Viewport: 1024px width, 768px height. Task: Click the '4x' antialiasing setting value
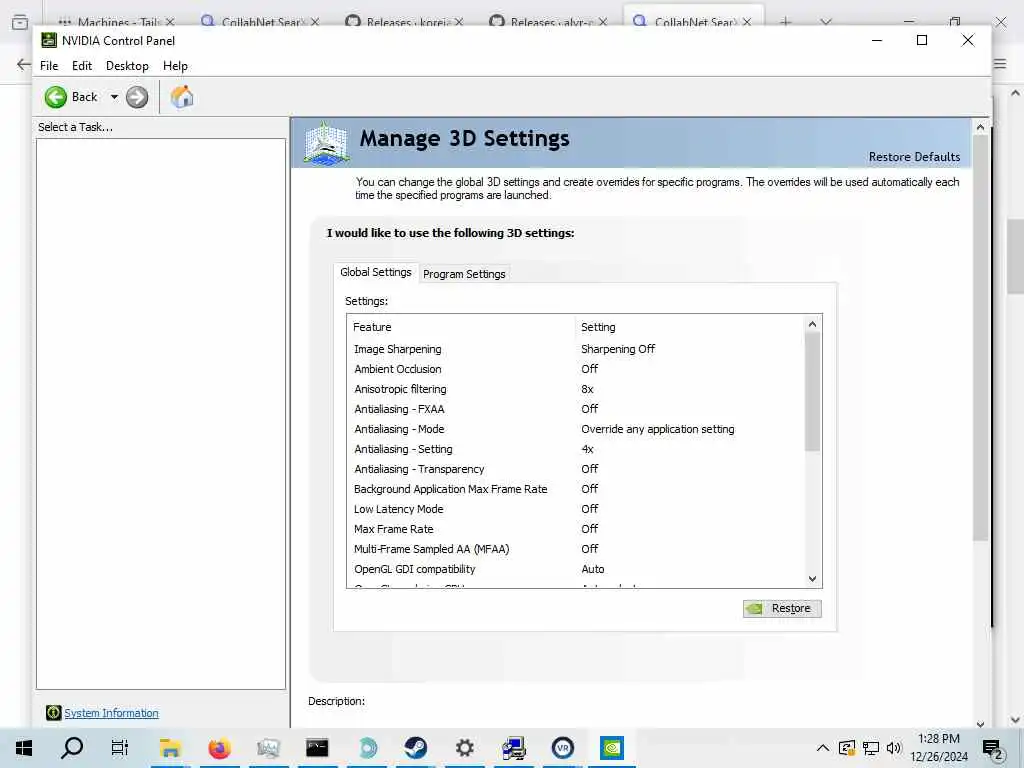click(x=587, y=449)
